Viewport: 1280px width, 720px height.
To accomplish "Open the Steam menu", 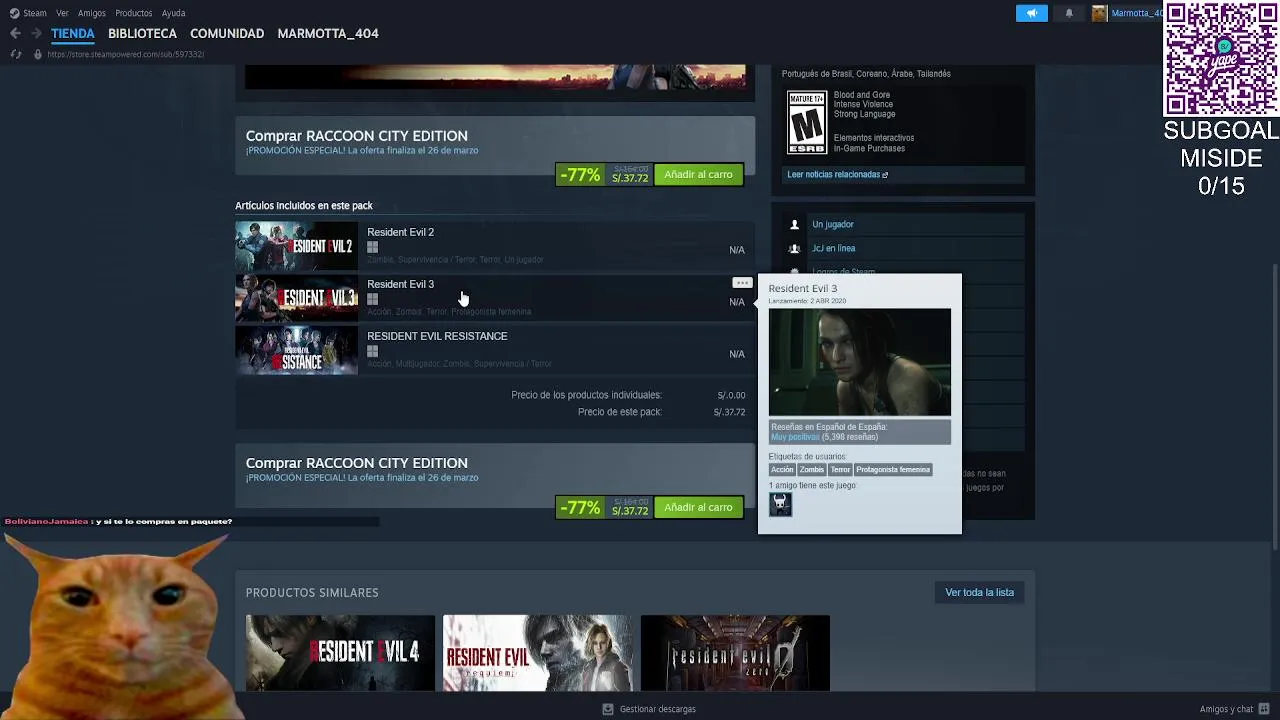I will click(35, 13).
